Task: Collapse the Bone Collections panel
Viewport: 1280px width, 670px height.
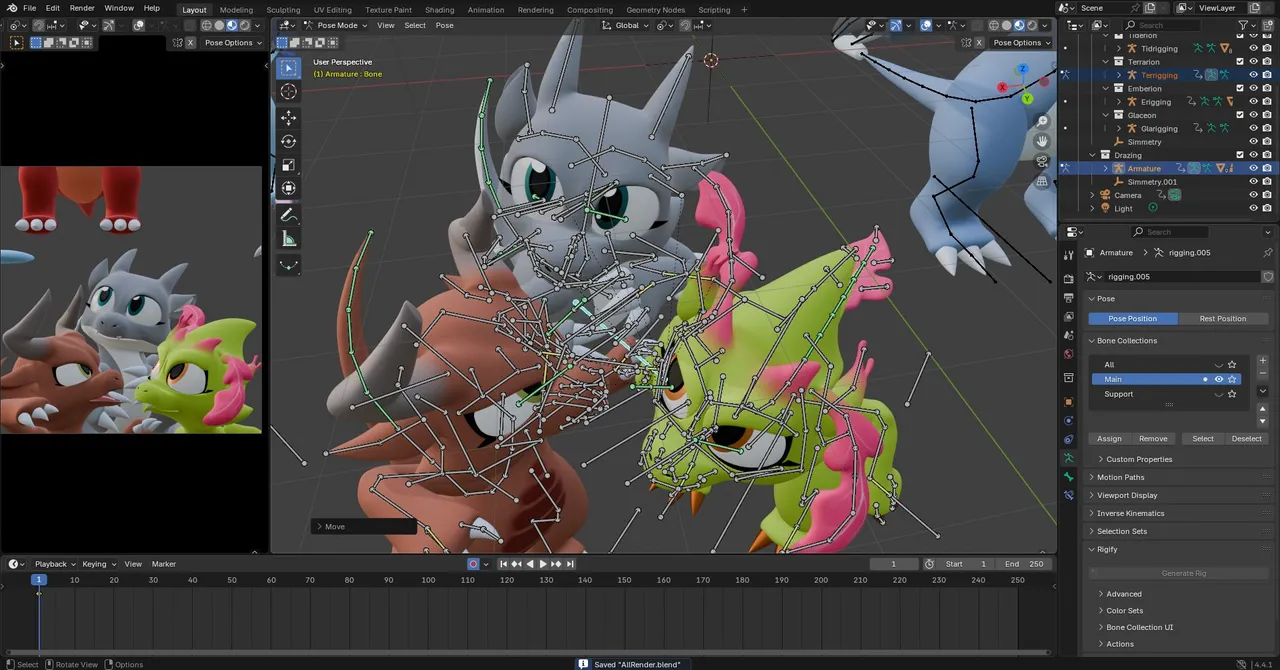Action: 1127,340
